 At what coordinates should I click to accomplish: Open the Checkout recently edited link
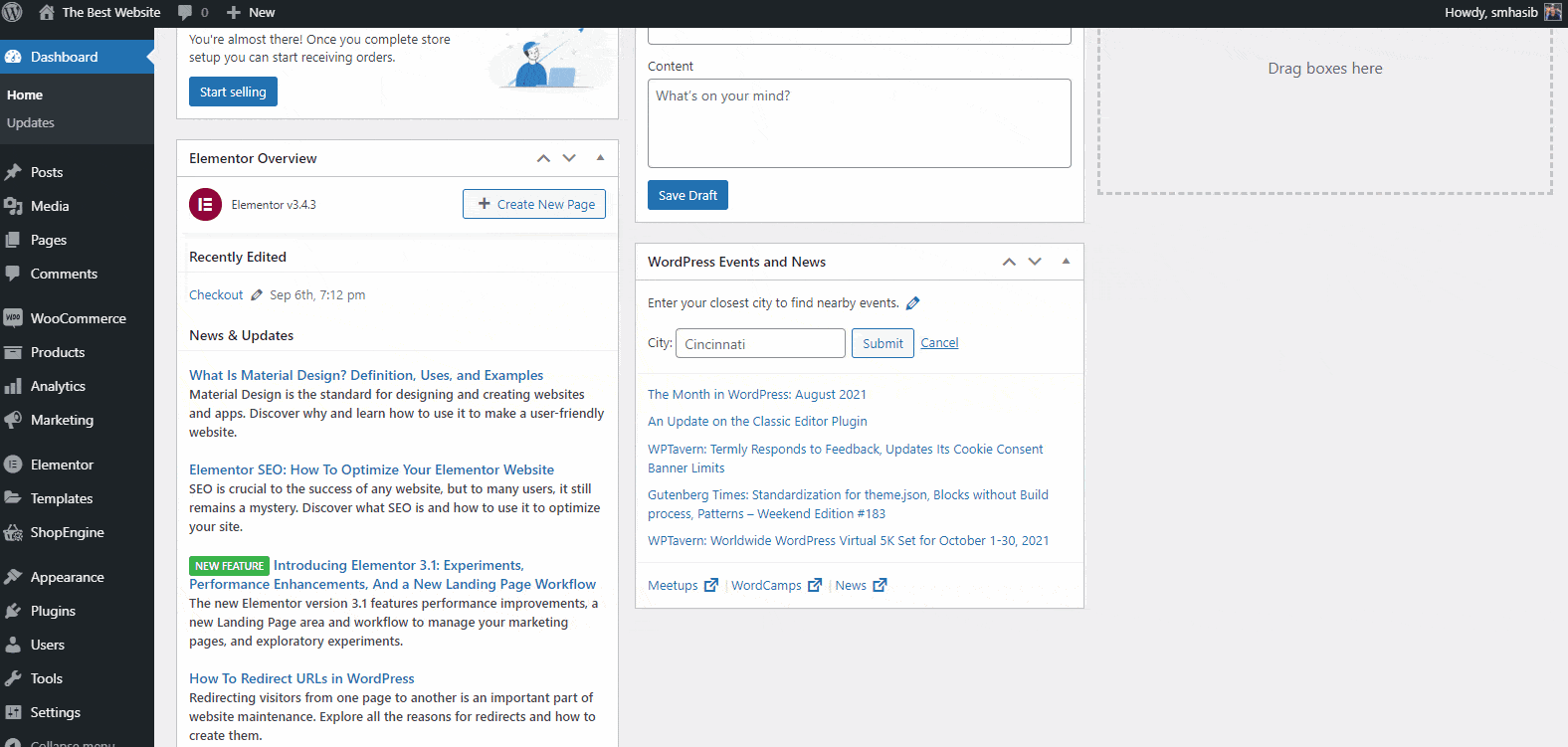[216, 295]
